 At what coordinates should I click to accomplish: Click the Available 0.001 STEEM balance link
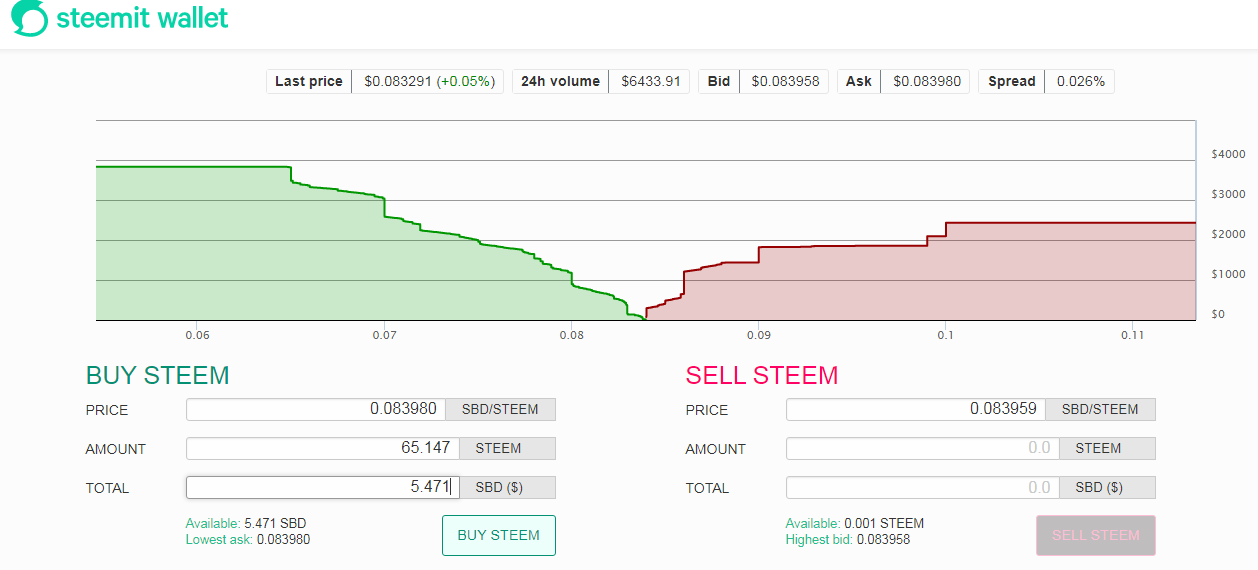[x=855, y=523]
